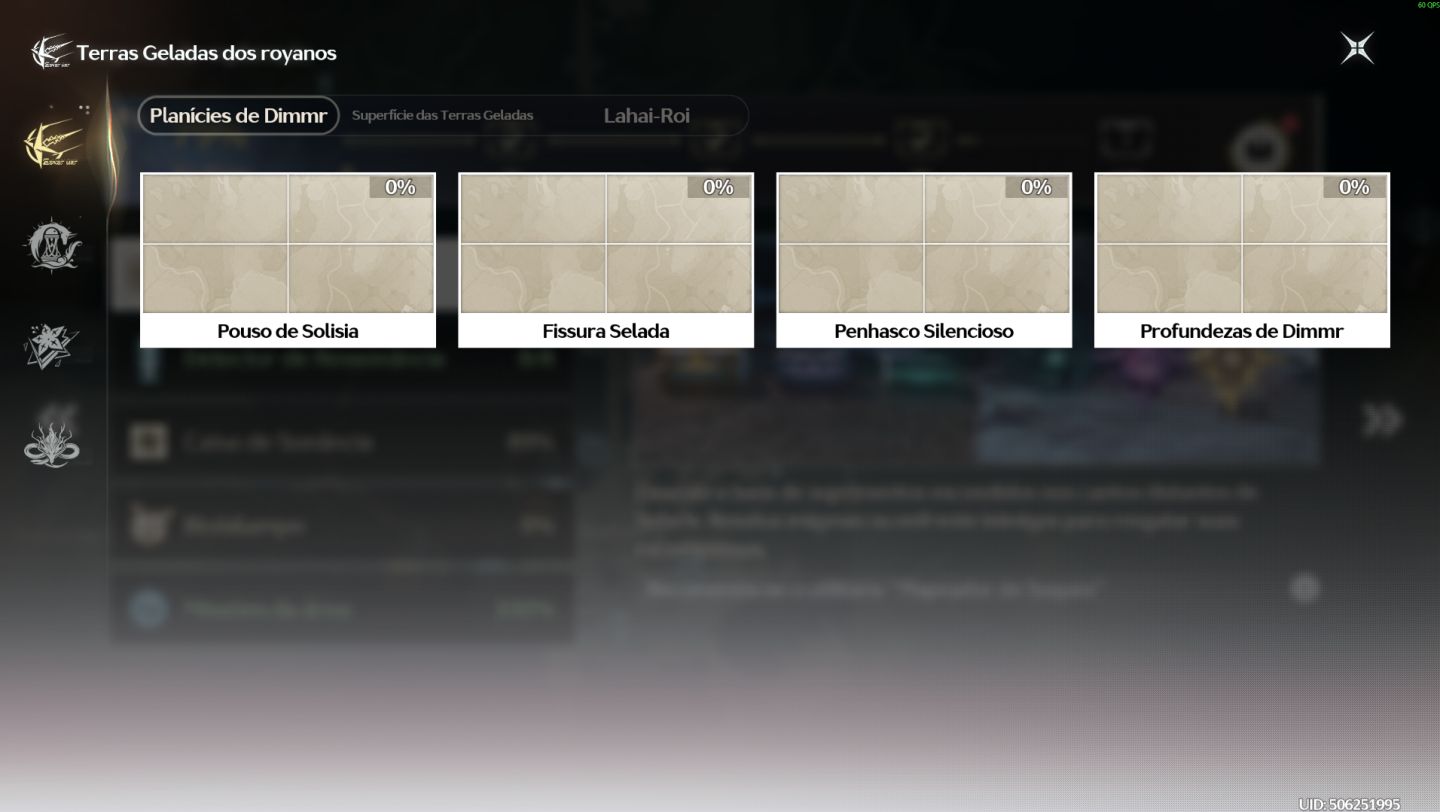The width and height of the screenshot is (1440, 812).
Task: Click 0% badge on Penhasco Silencioso
Action: coord(1036,187)
